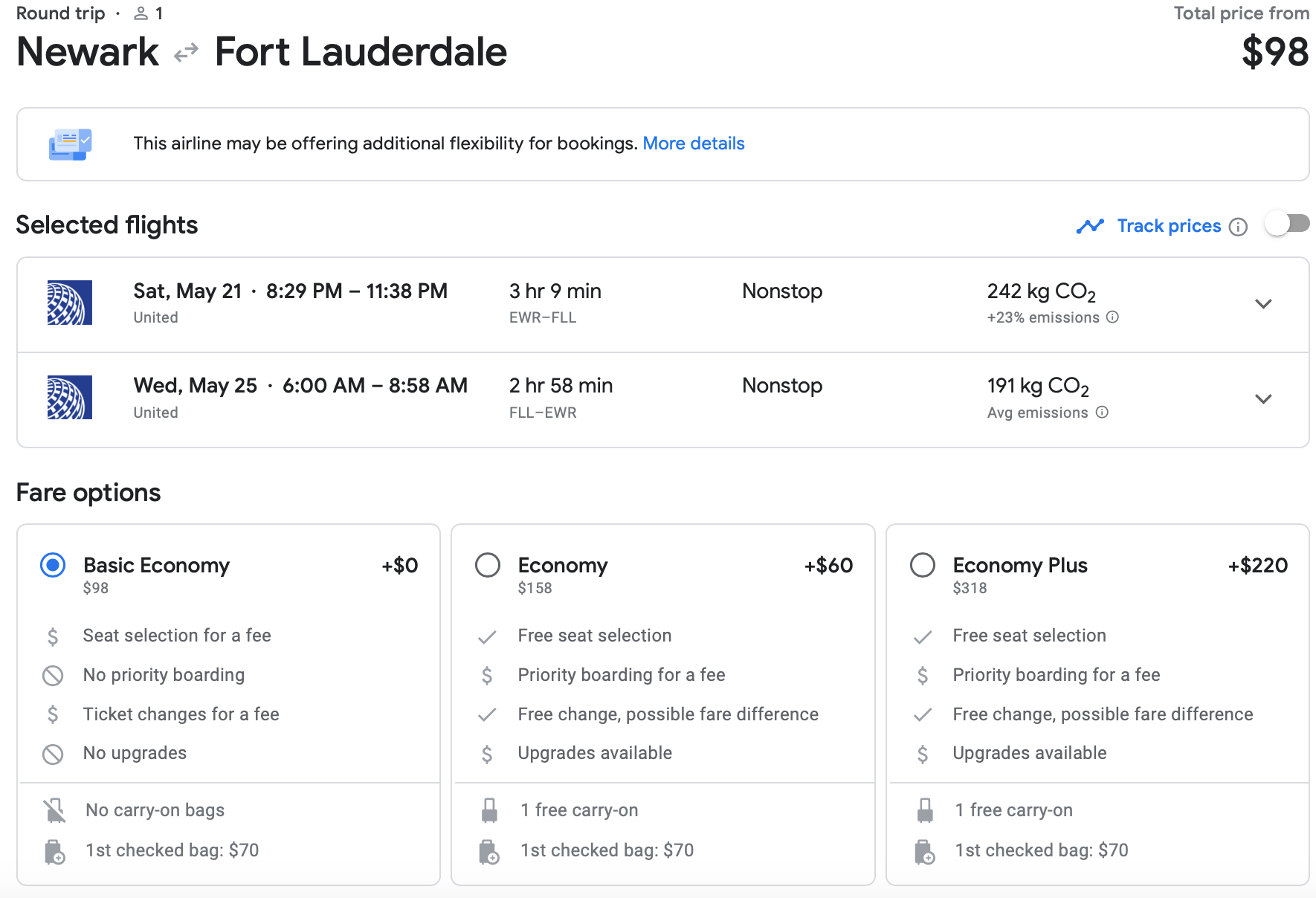
Task: Enable the Track prices toggle
Action: coord(1287,224)
